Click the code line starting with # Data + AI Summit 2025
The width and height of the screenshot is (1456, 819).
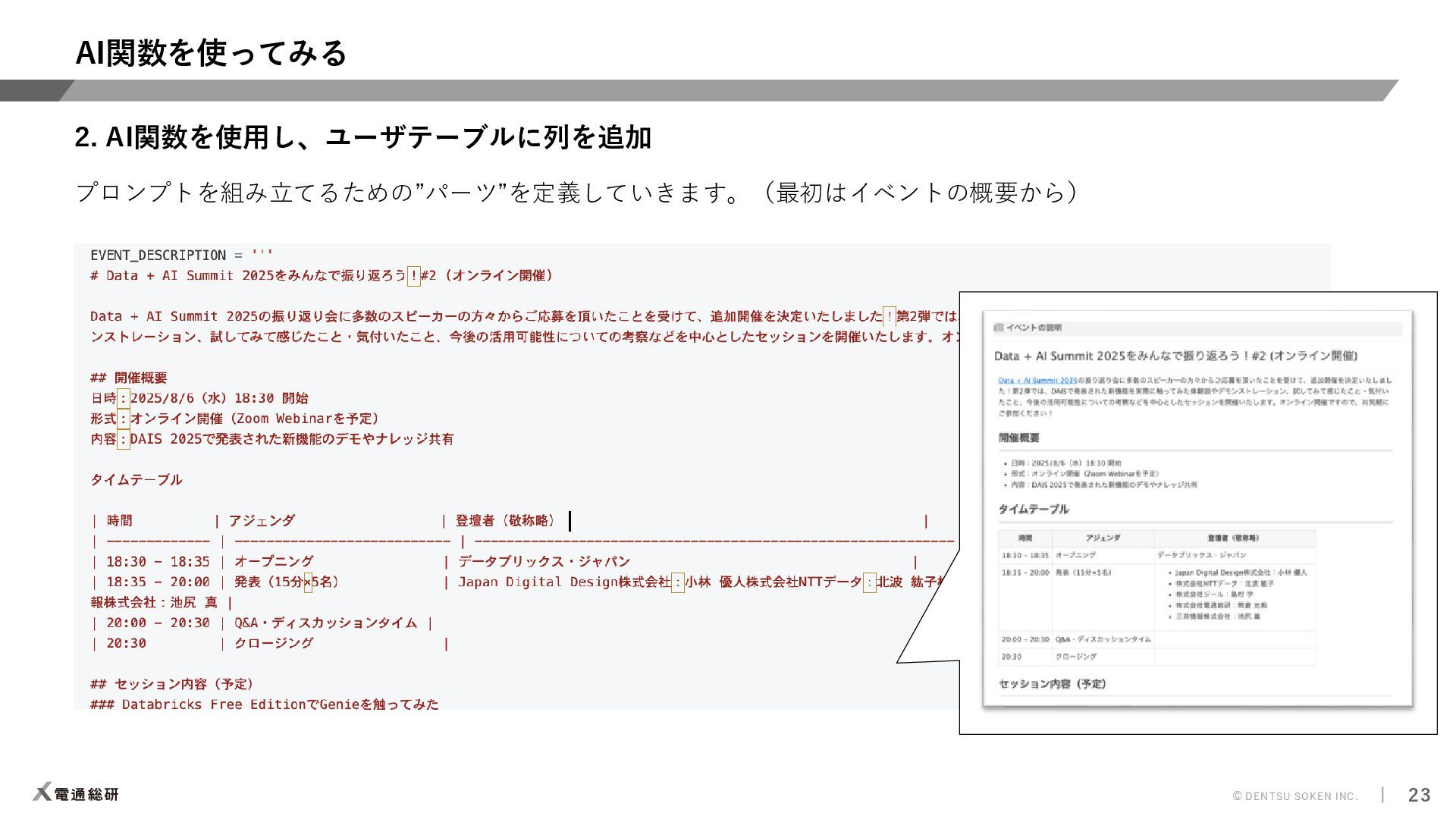[x=322, y=275]
